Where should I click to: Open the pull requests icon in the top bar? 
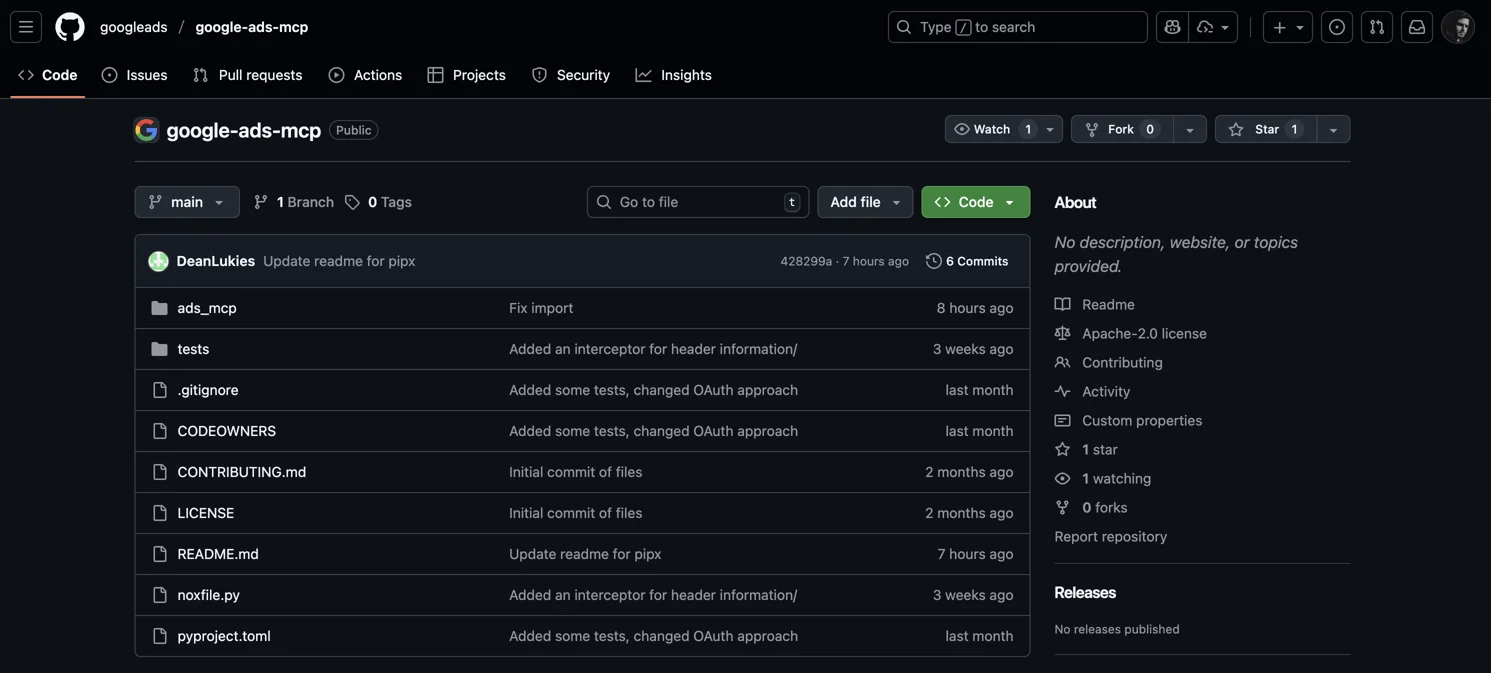click(x=1377, y=27)
